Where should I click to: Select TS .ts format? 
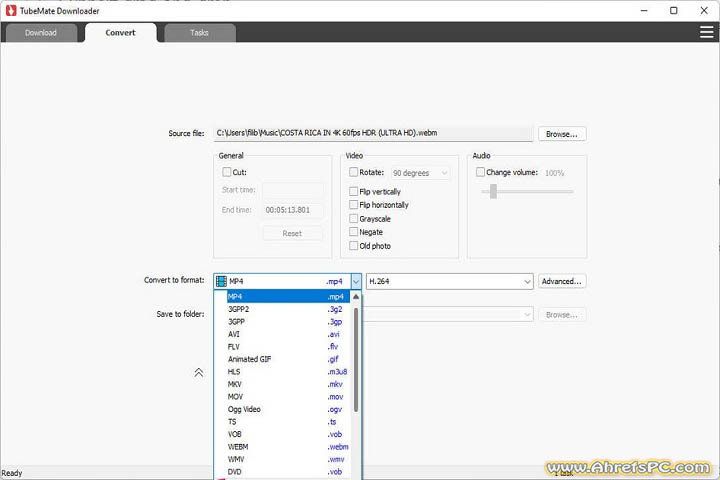tap(288, 421)
